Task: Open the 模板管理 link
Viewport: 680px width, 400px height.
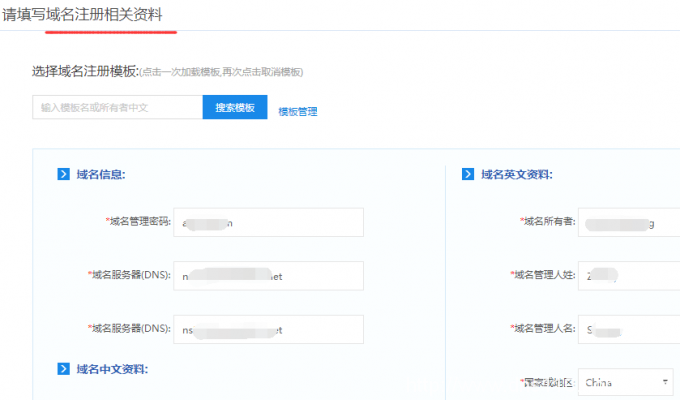Action: point(297,112)
